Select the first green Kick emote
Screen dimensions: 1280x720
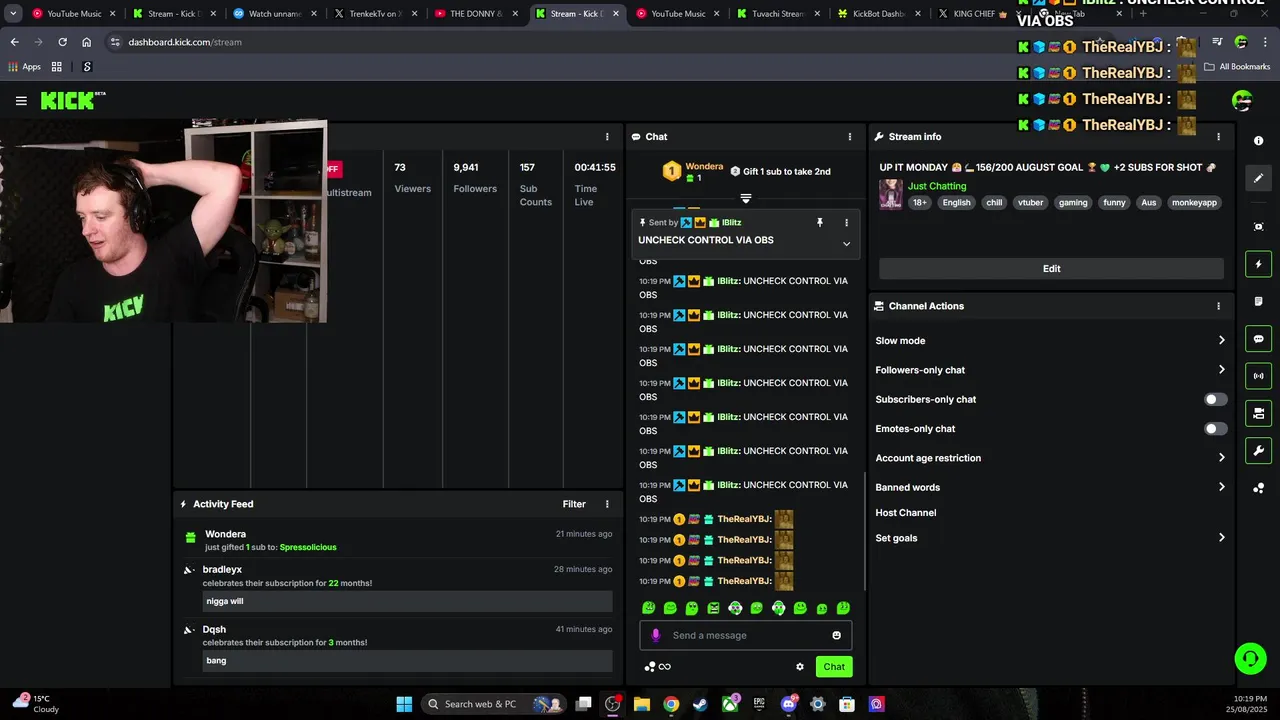(x=648, y=608)
